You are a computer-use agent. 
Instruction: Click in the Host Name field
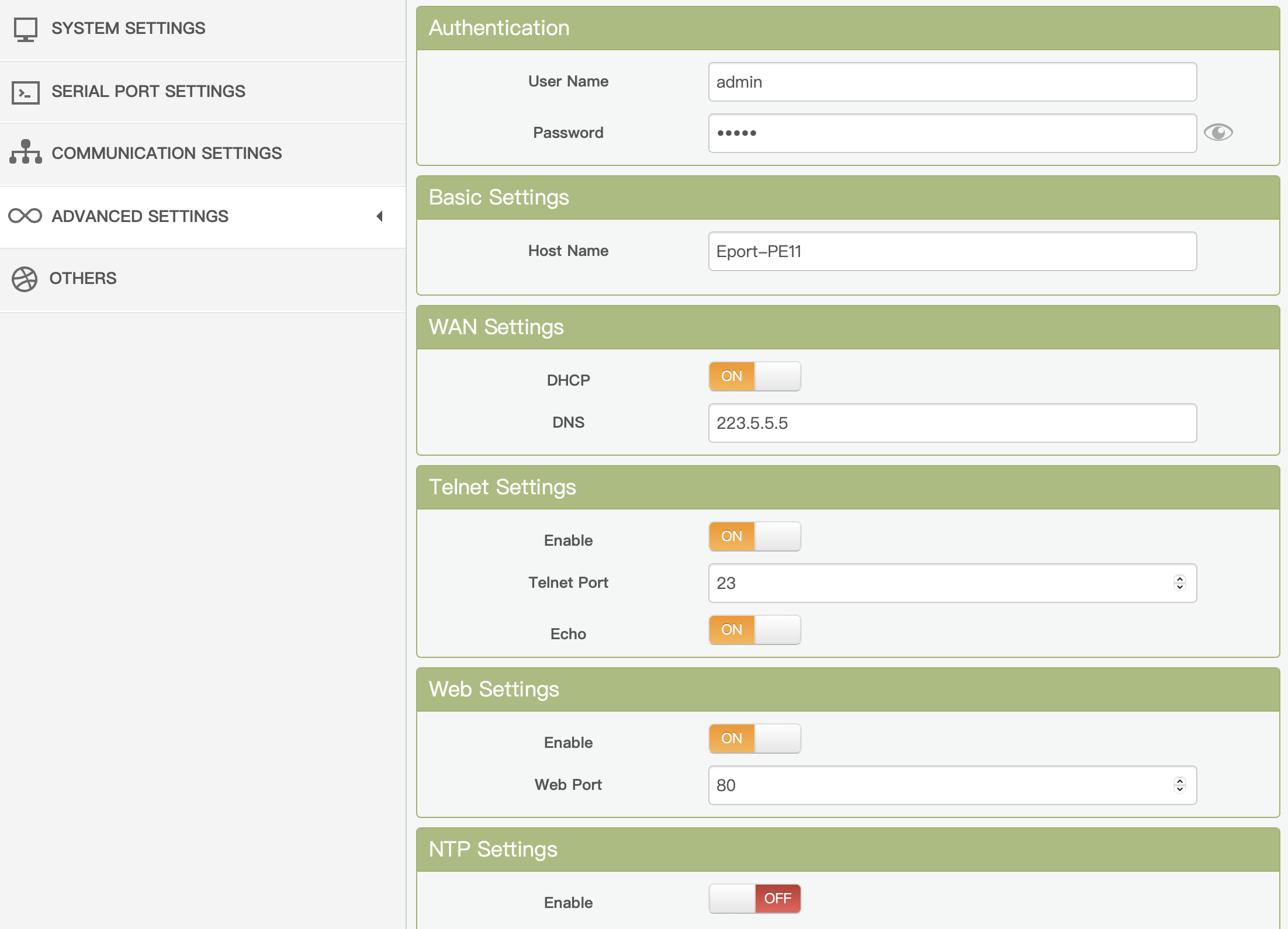952,251
